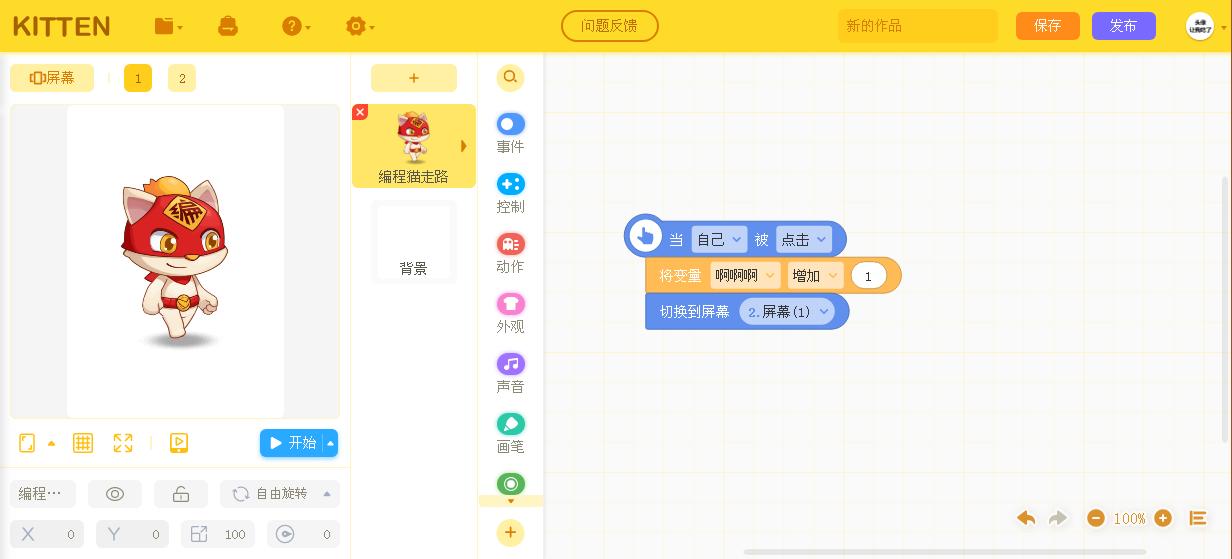Edit the 新的作品 project name field
The height and width of the screenshot is (559, 1232).
click(x=918, y=26)
